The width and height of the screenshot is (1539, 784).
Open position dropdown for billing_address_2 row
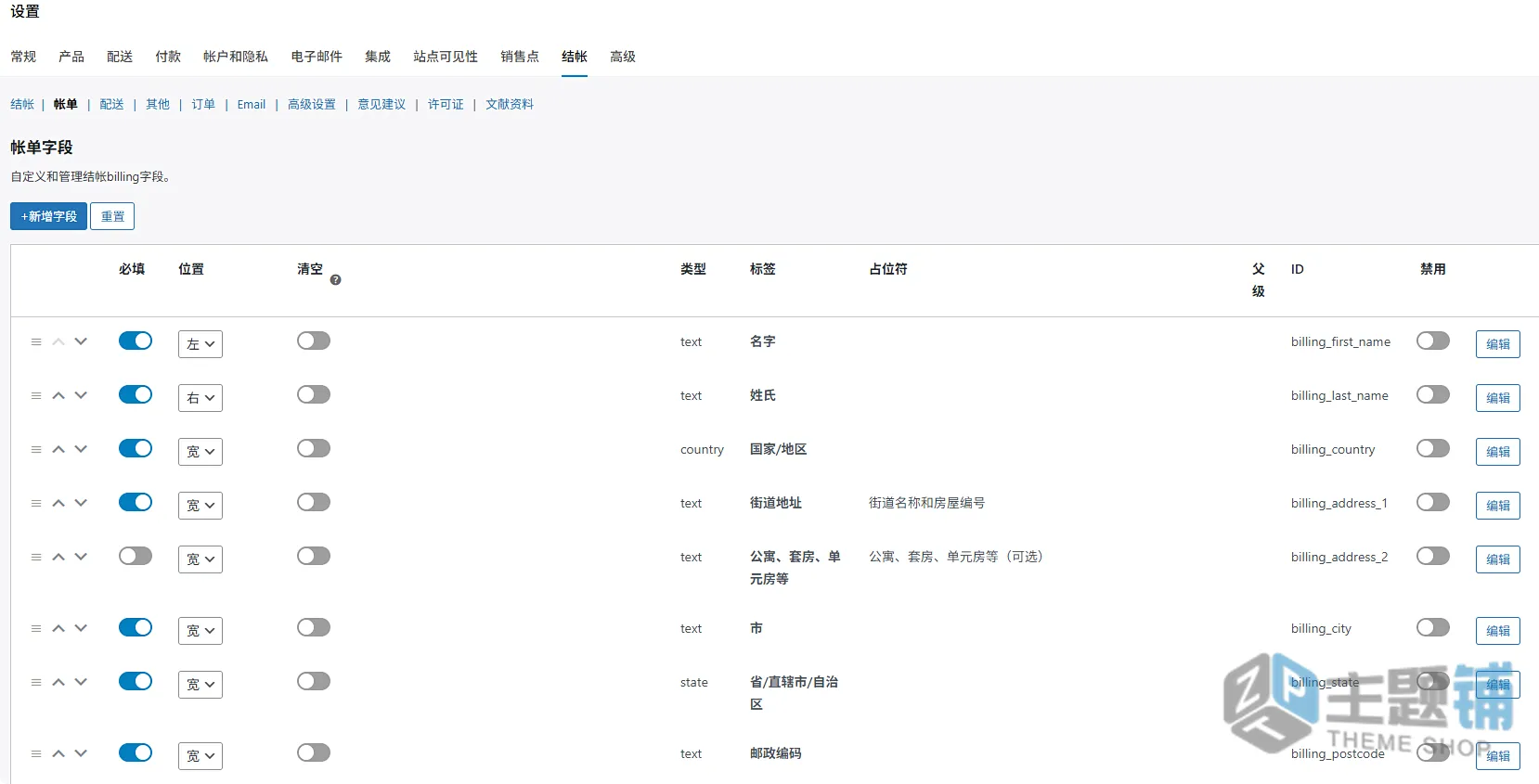200,559
